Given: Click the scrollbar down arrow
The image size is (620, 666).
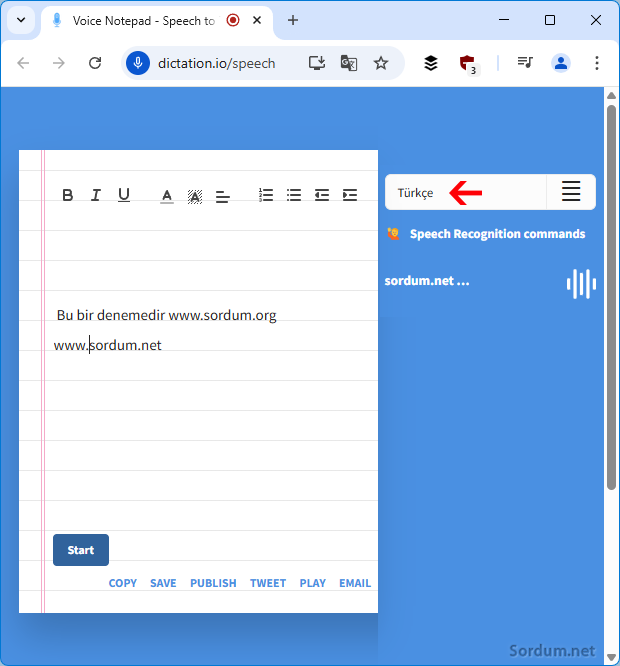Looking at the screenshot, I should [x=611, y=657].
